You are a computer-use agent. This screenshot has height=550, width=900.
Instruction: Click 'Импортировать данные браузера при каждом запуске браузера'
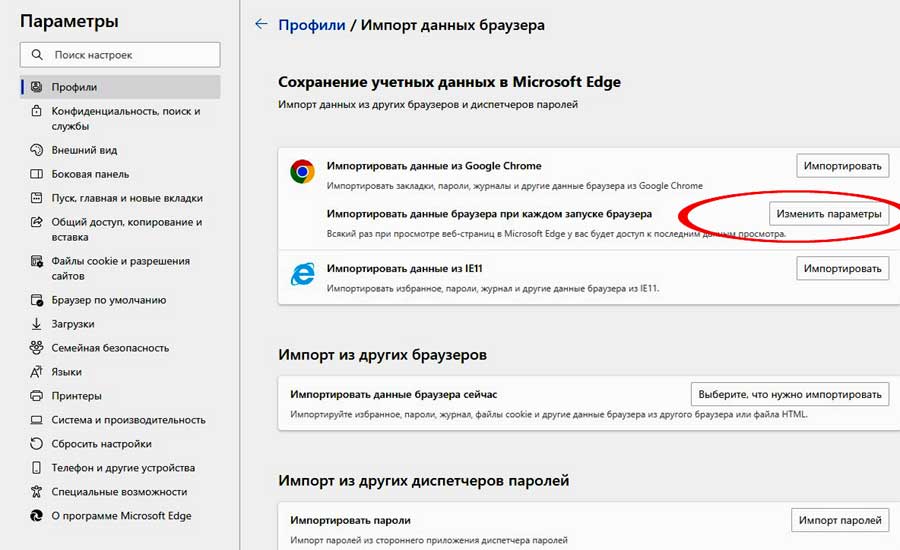pos(489,214)
